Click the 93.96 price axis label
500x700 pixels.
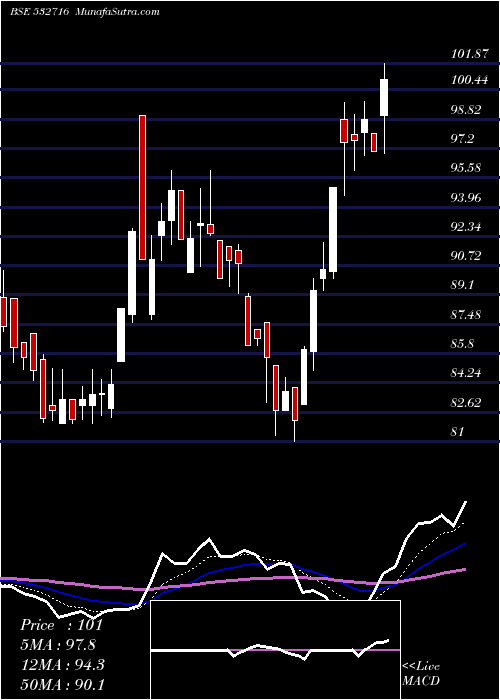466,197
